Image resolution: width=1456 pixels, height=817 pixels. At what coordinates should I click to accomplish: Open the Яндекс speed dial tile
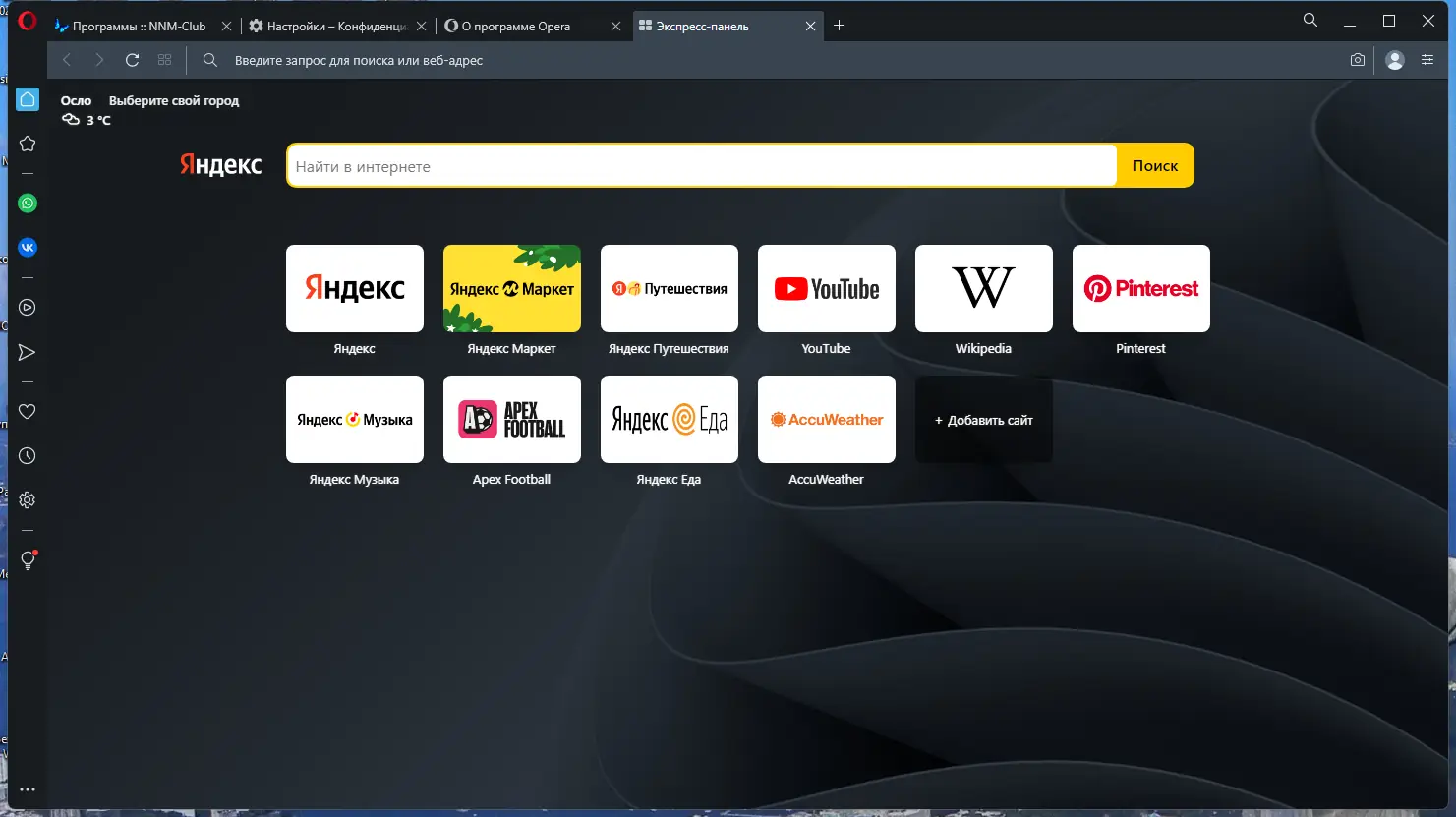tap(355, 288)
